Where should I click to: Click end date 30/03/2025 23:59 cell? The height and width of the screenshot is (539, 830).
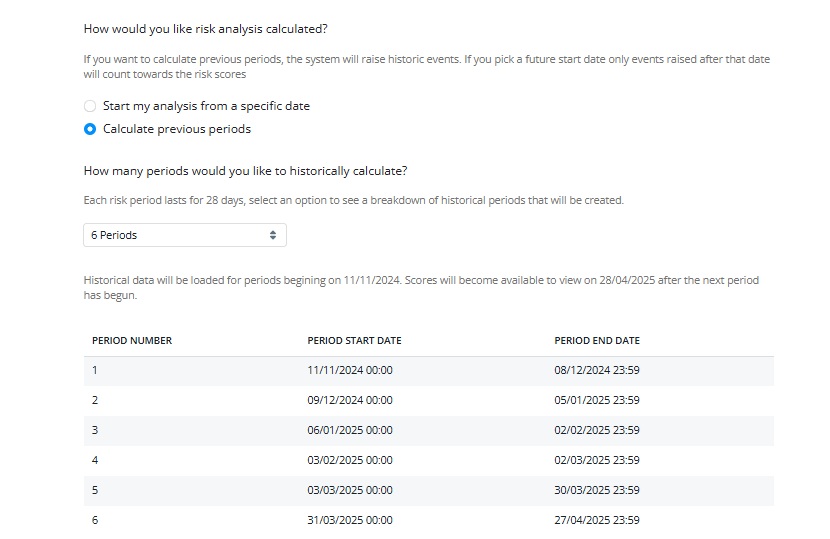pyautogui.click(x=597, y=490)
